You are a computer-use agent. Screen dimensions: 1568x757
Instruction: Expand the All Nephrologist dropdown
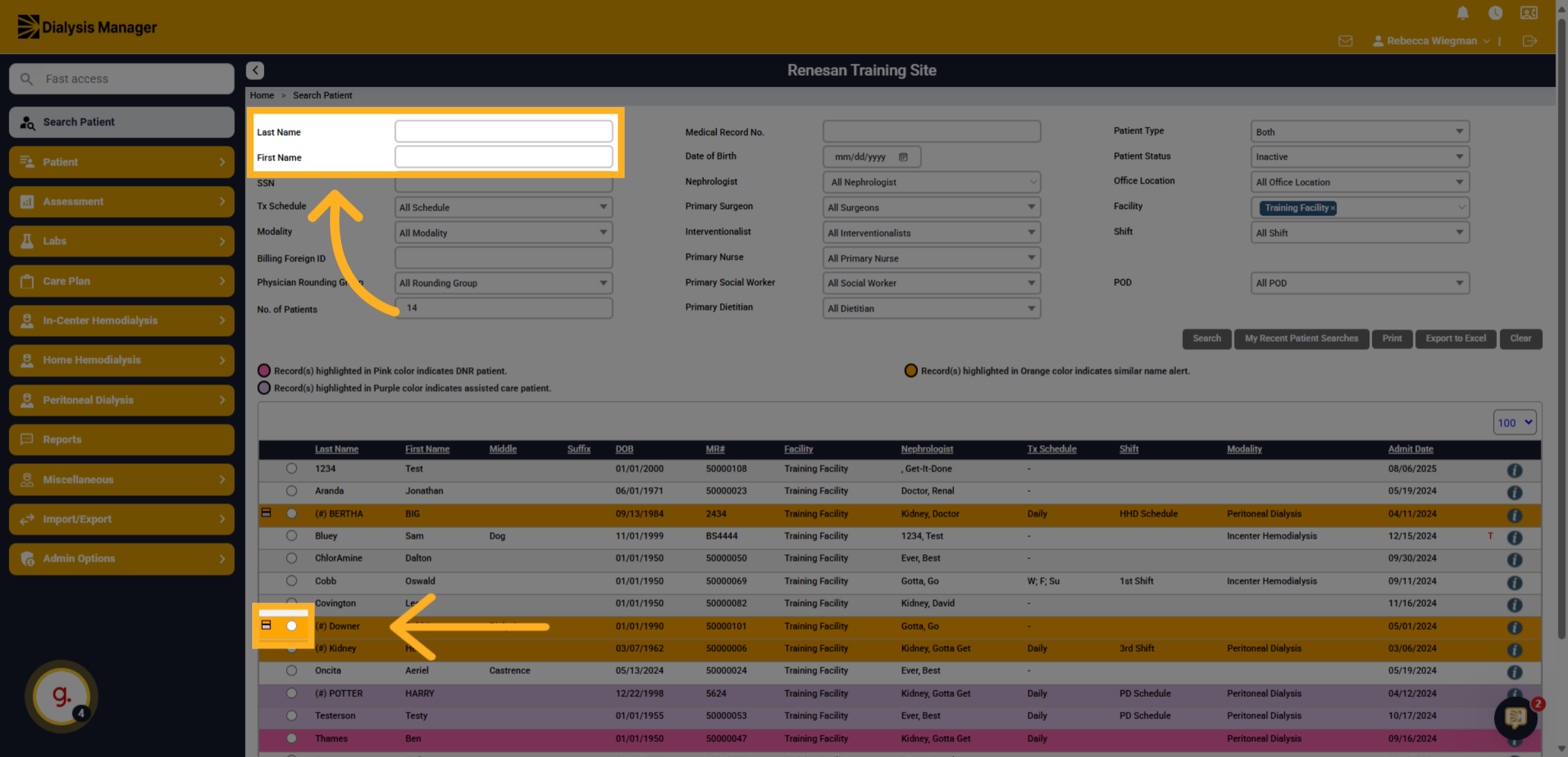click(932, 182)
